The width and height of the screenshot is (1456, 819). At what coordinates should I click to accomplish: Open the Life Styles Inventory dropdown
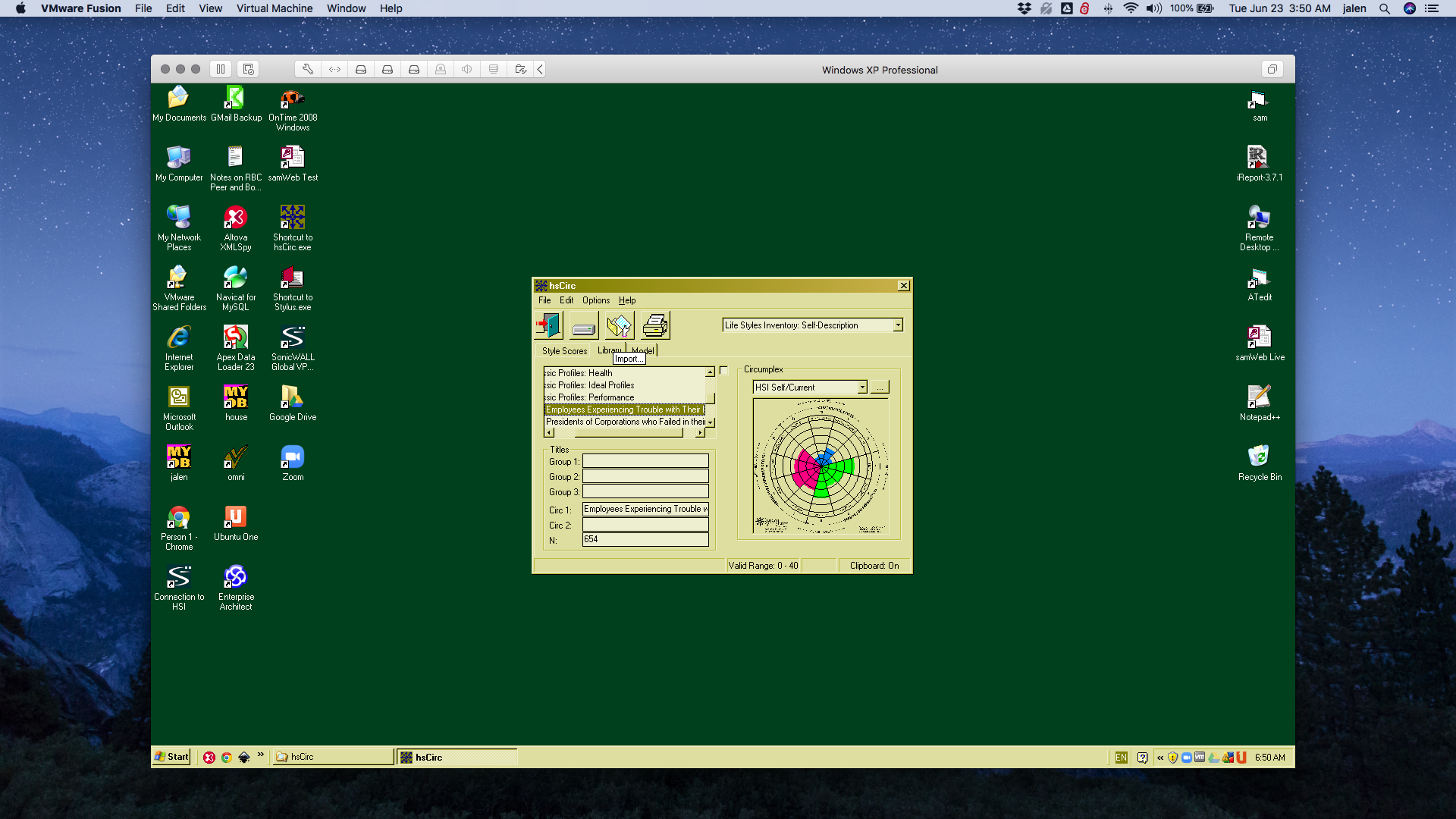click(898, 325)
